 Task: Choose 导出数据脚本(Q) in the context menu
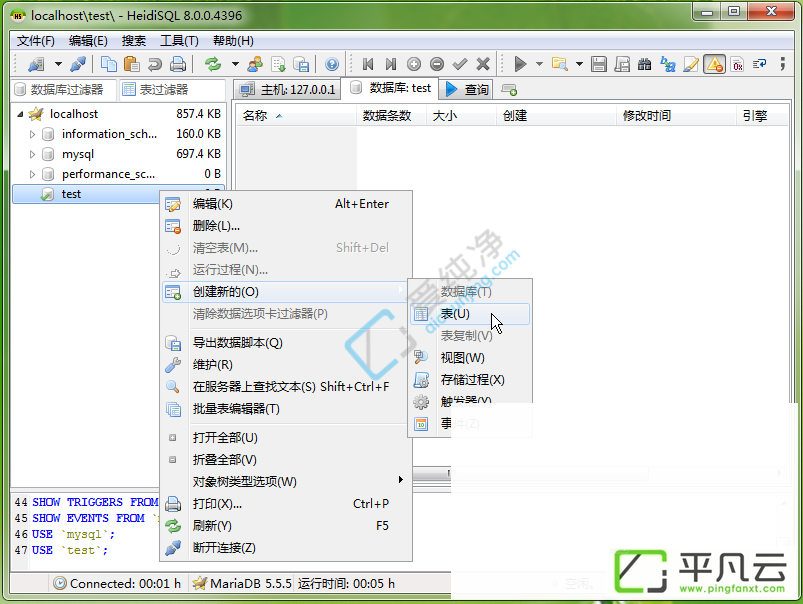pos(287,343)
